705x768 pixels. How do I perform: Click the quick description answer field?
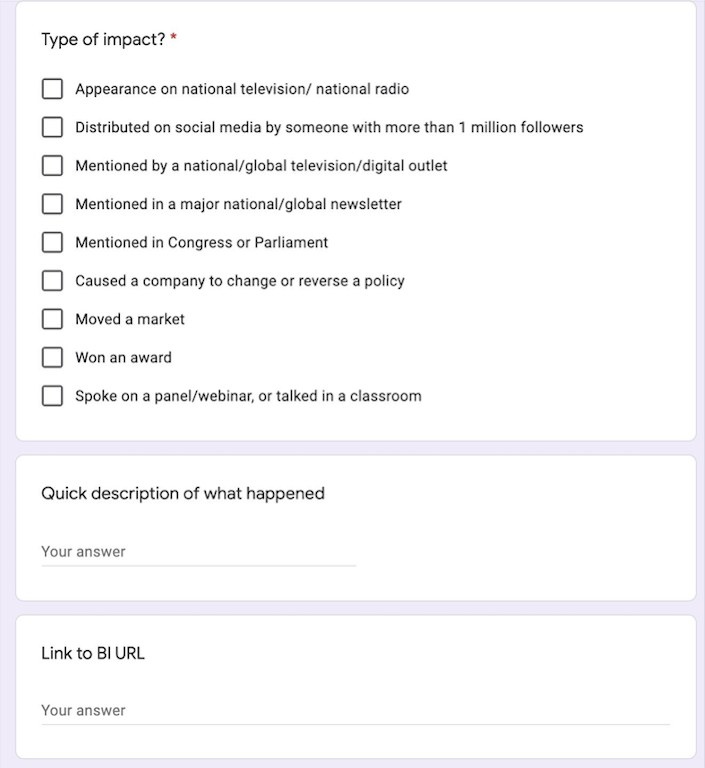(x=198, y=552)
